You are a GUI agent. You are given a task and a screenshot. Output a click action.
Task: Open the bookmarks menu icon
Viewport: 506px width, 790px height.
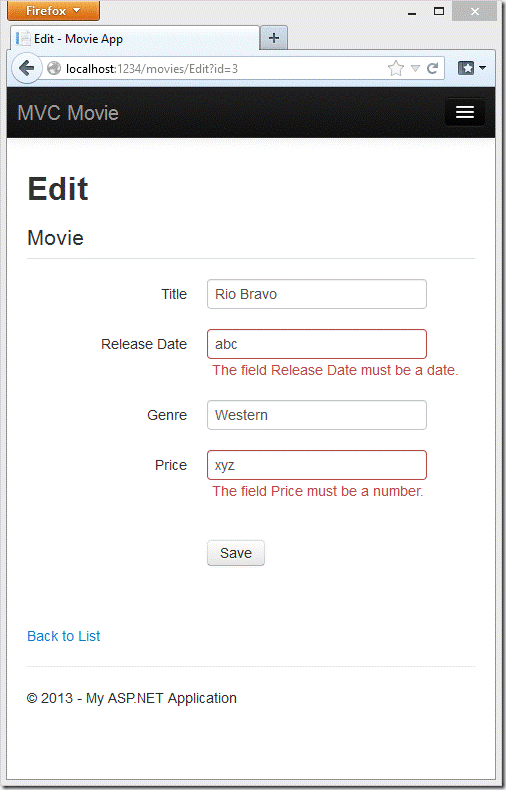pyautogui.click(x=466, y=68)
